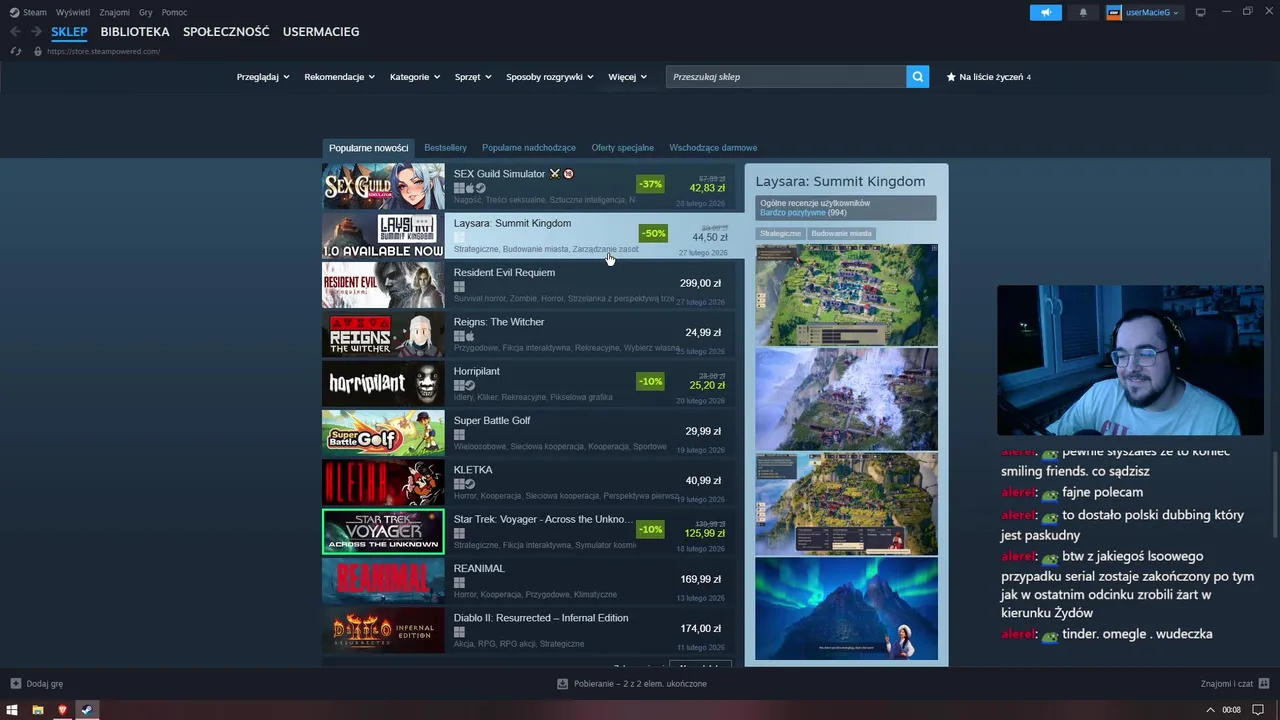Select the Oferty specjalne tab
Viewport: 1280px width, 720px height.
(x=622, y=148)
